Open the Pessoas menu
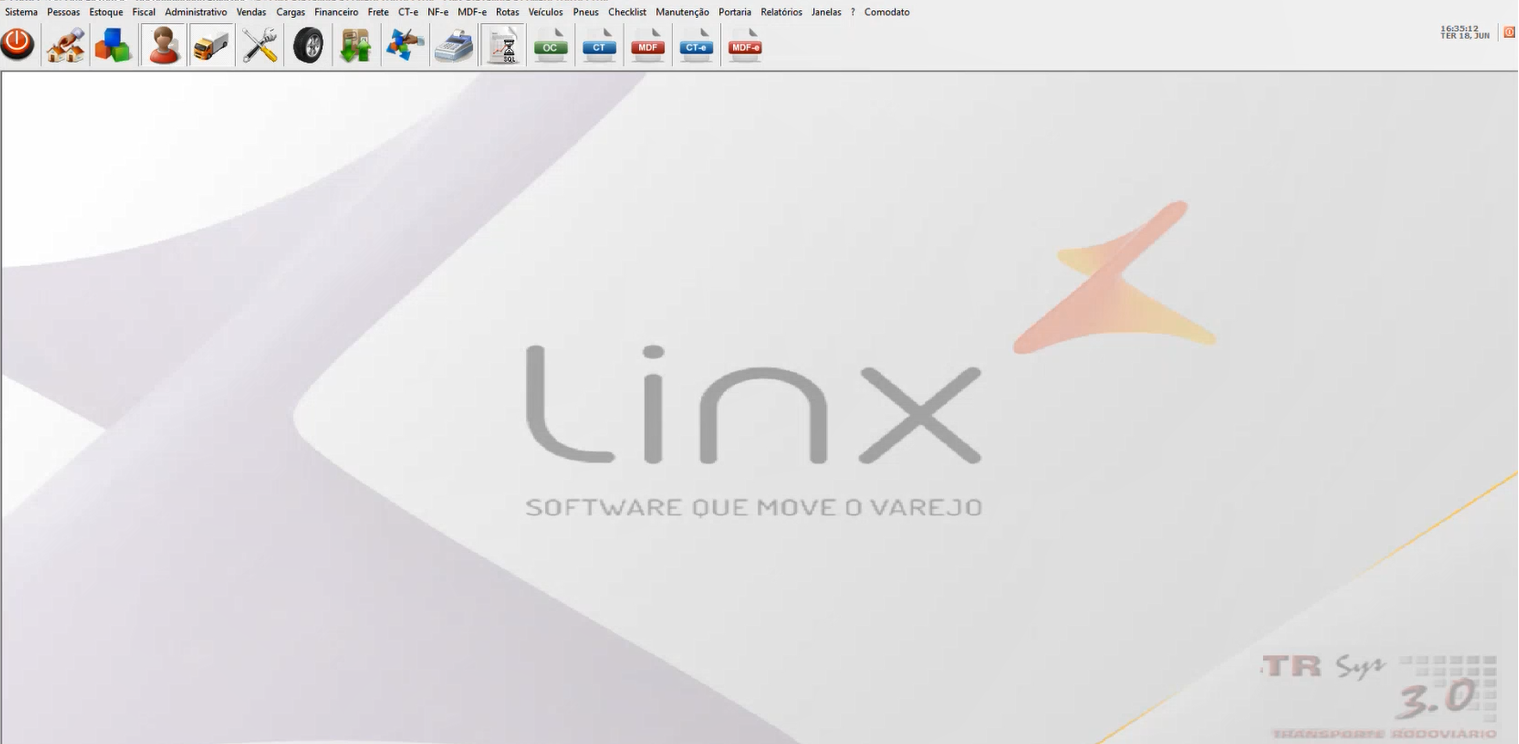Viewport: 1519px width, 744px height. click(63, 12)
